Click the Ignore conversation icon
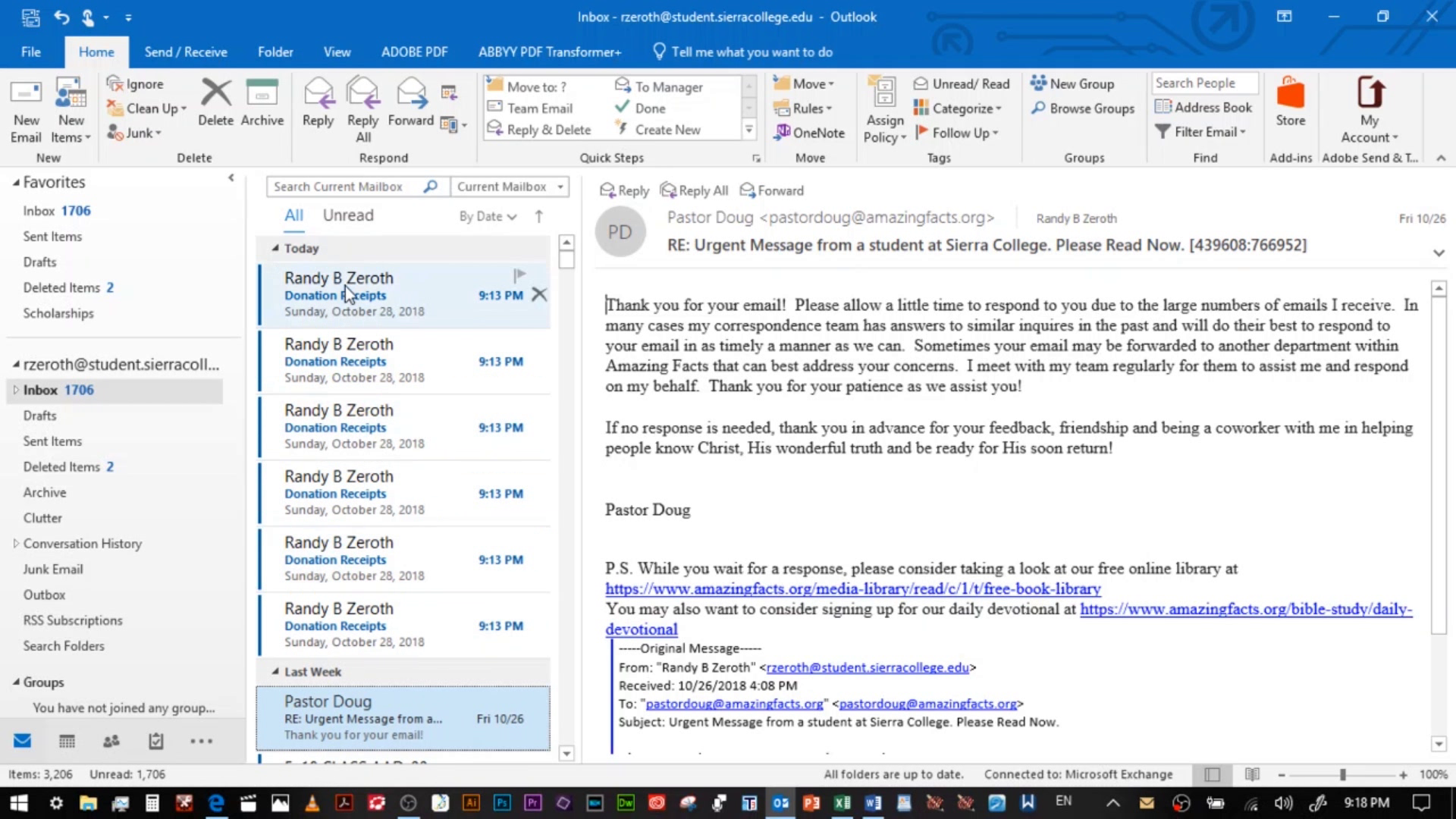This screenshot has height=819, width=1456. coord(115,84)
